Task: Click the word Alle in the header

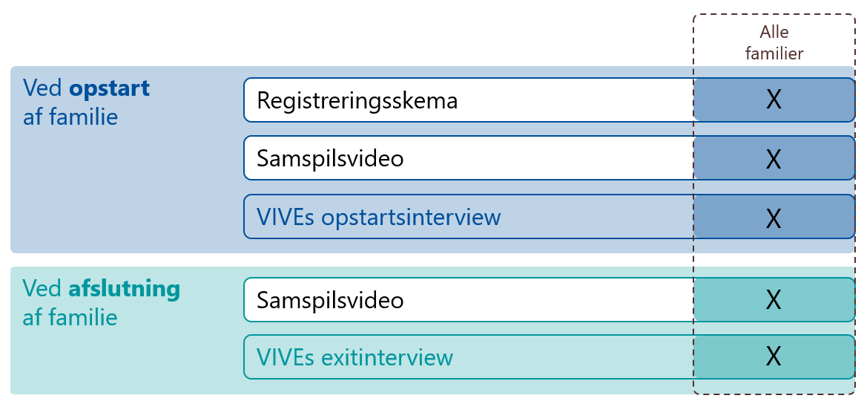Action: click(774, 32)
